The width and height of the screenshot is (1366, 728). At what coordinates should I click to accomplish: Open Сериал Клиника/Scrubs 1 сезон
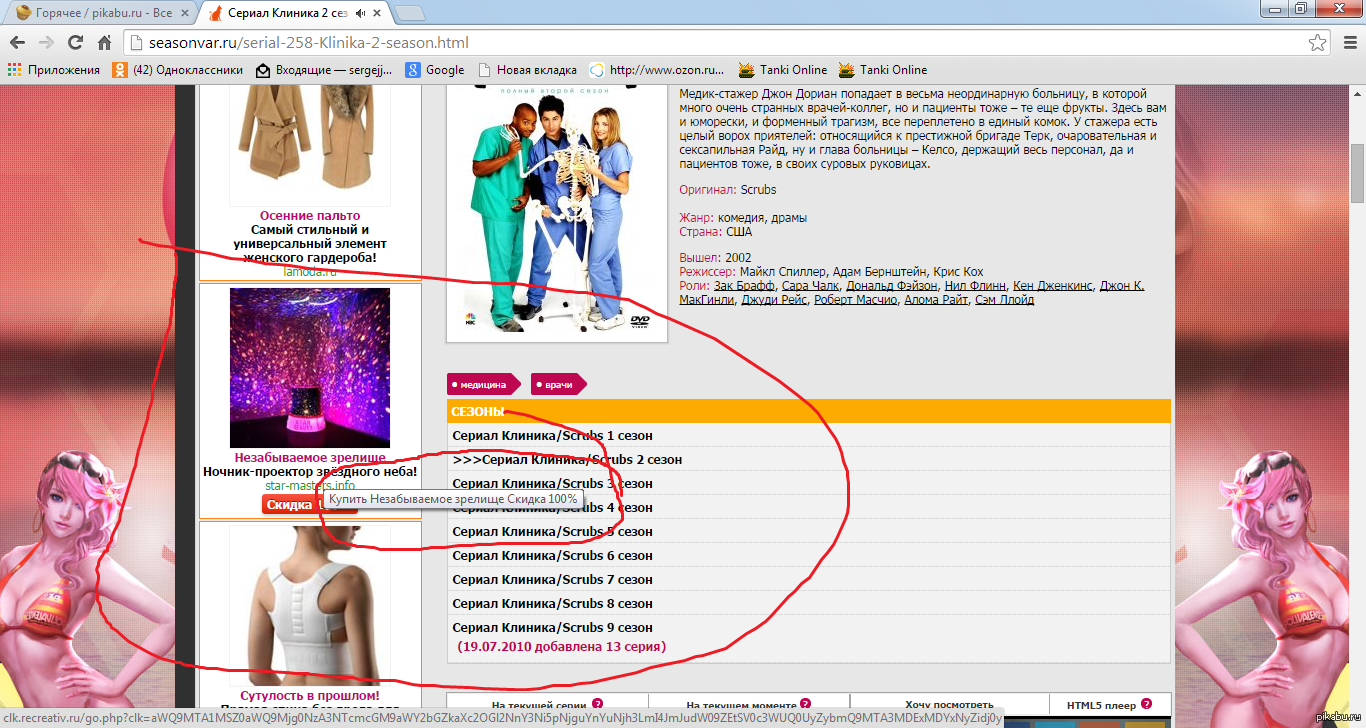(552, 436)
